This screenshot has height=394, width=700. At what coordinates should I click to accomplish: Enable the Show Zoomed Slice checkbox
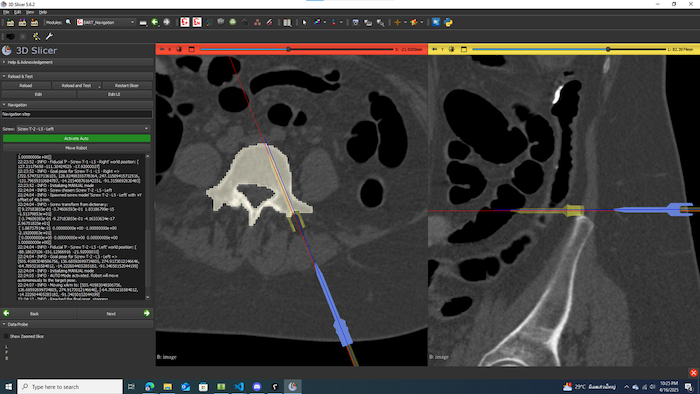pos(6,336)
